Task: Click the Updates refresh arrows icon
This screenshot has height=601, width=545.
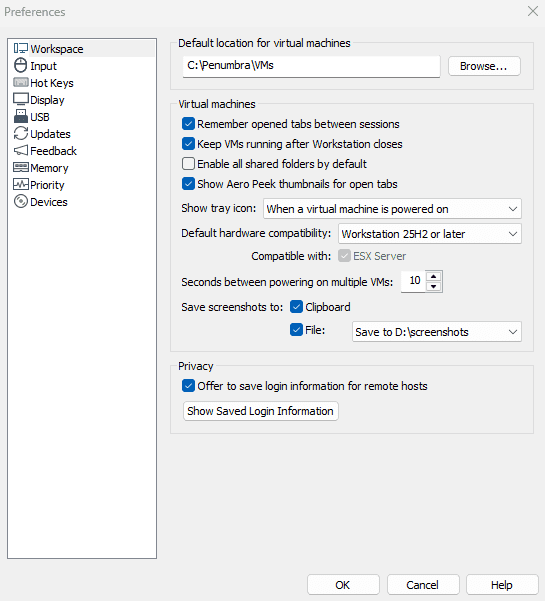Action: [x=21, y=133]
